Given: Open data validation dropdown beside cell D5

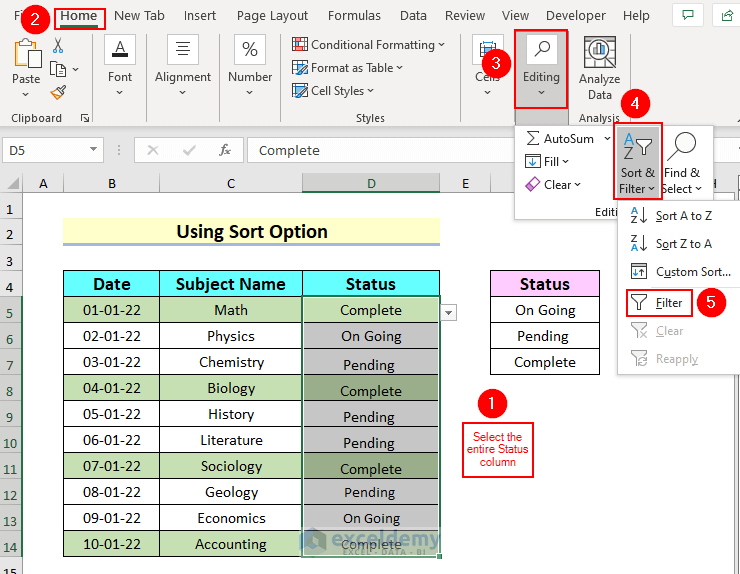Looking at the screenshot, I should [x=448, y=312].
